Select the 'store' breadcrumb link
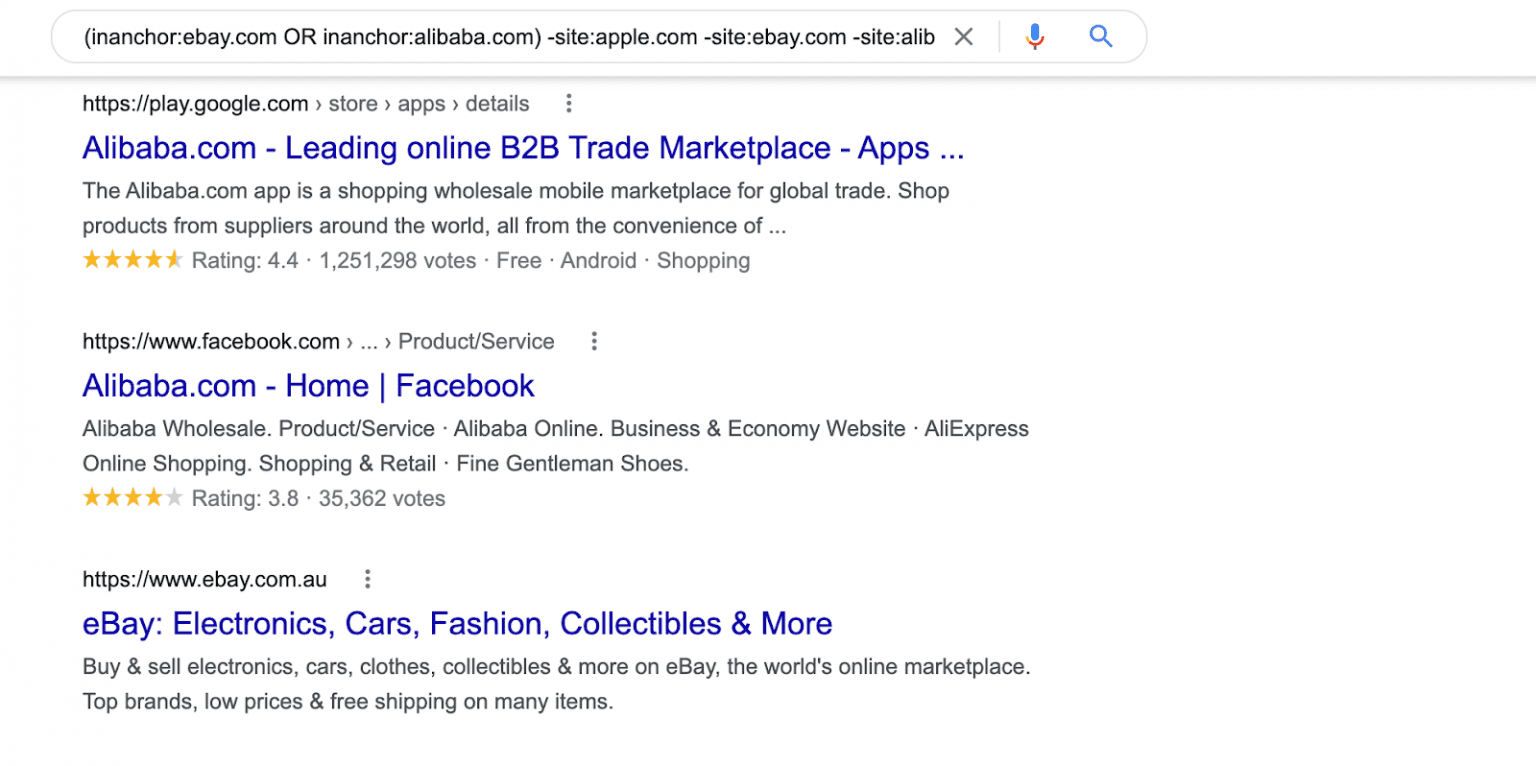 tap(353, 103)
